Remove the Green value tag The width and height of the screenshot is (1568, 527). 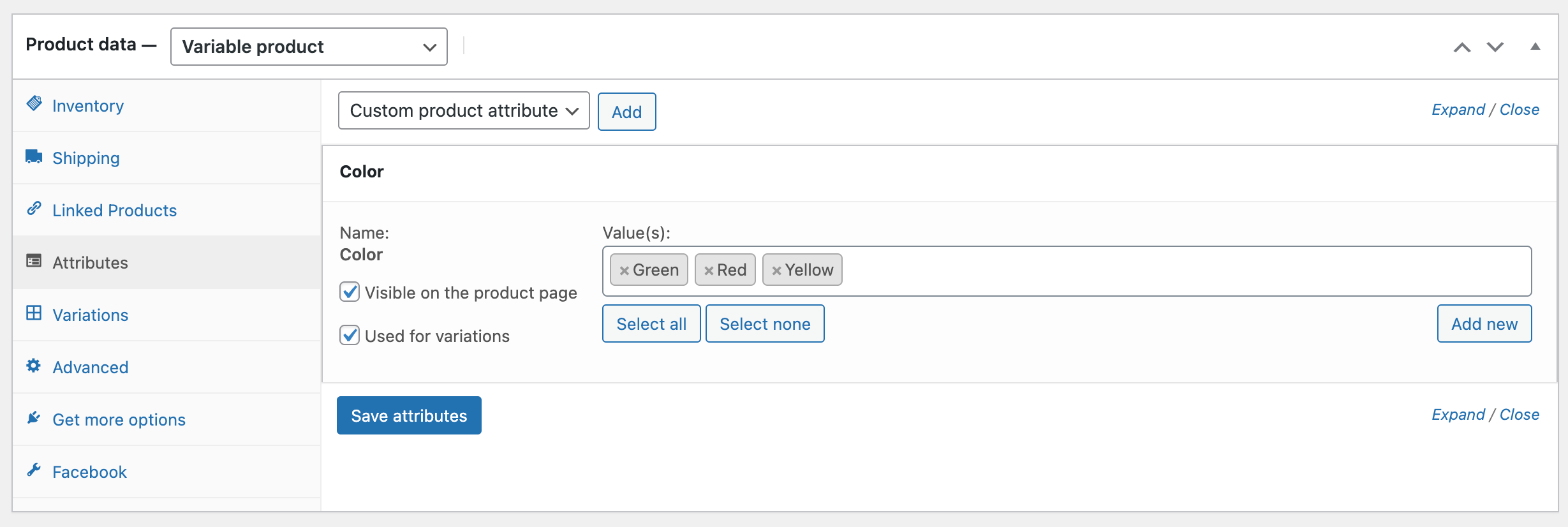click(625, 271)
